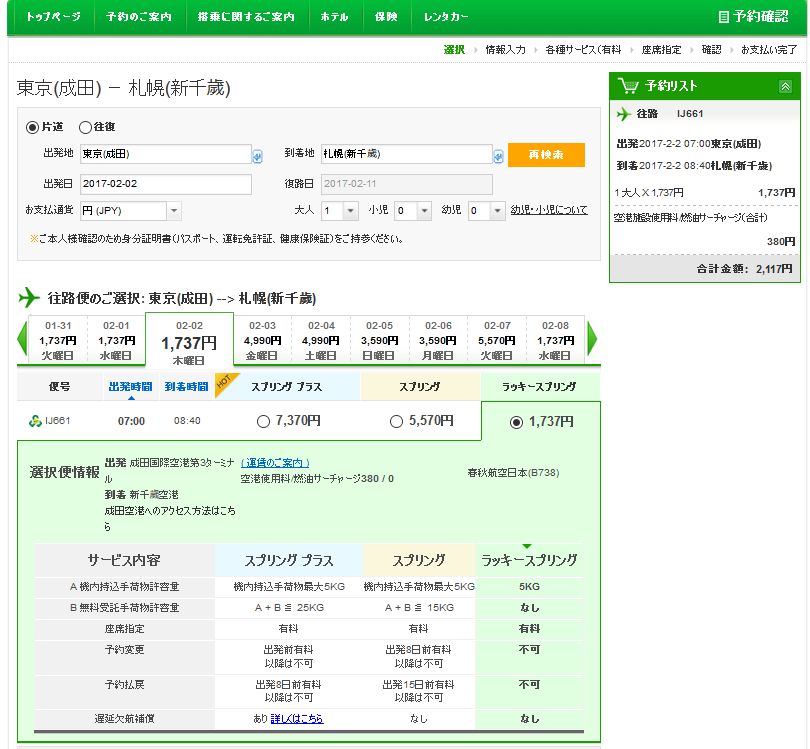Open the ホテル menu item
Screen dimensions: 810x749
pyautogui.click(x=334, y=17)
